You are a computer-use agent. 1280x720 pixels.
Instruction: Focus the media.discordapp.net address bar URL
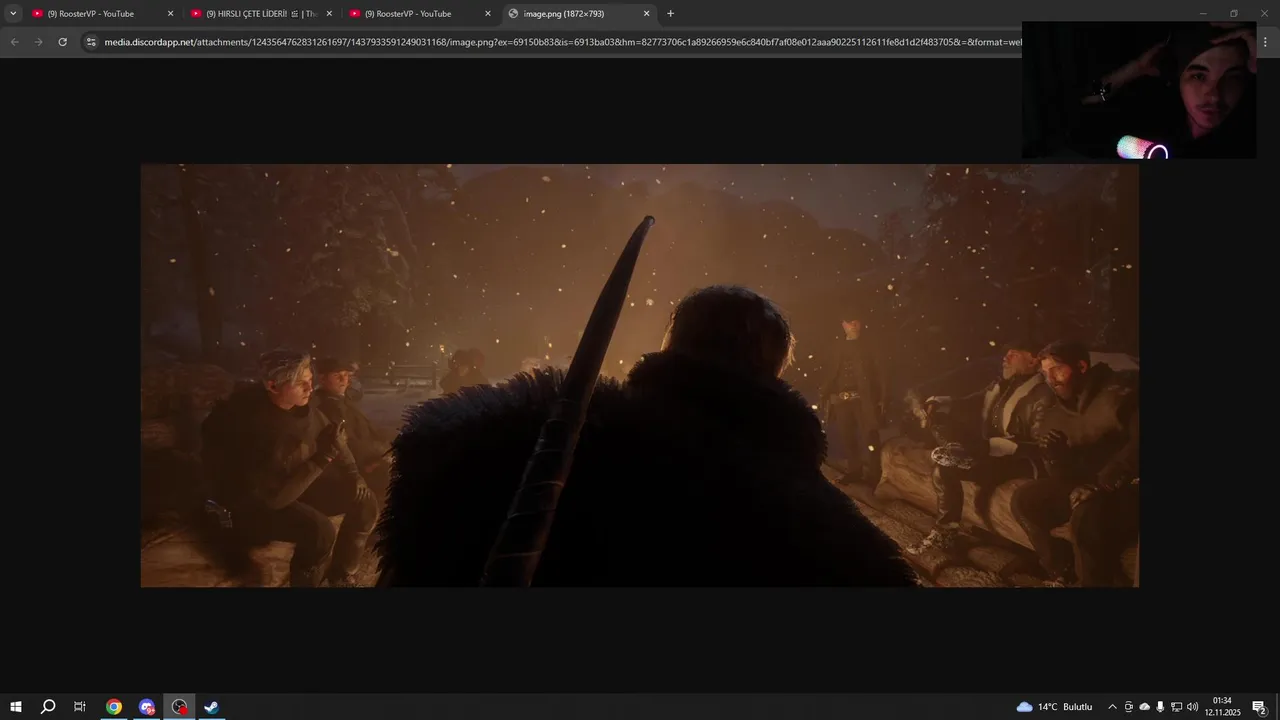tap(562, 42)
